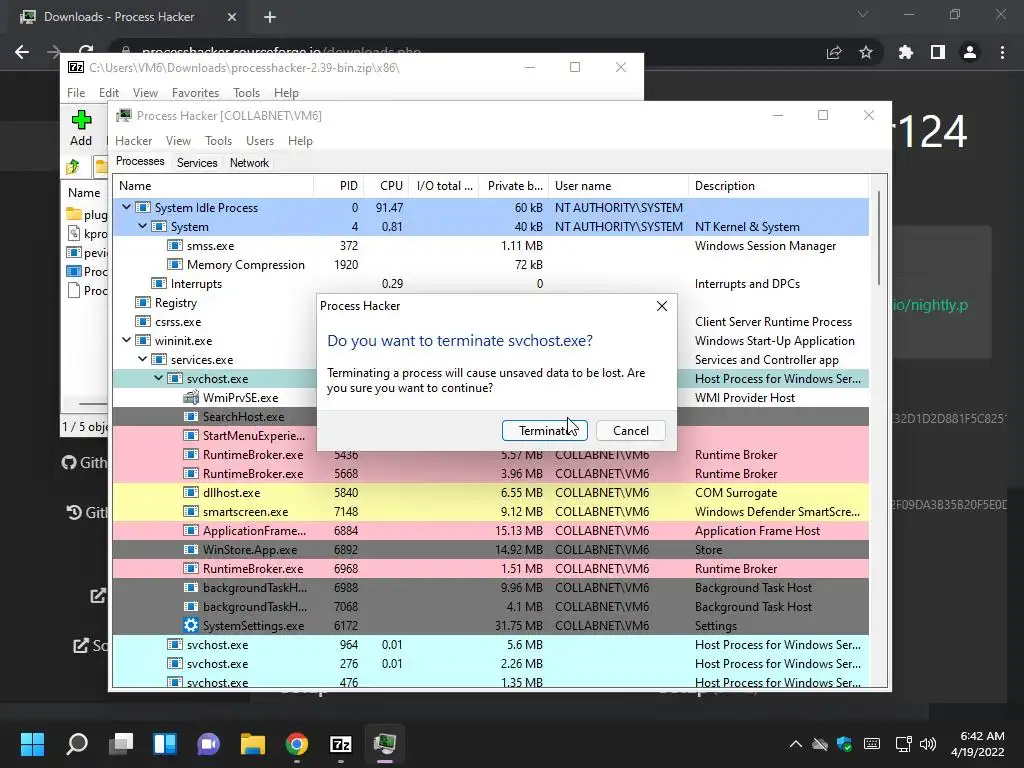Image resolution: width=1024 pixels, height=768 pixels.
Task: Close the Process Hacker confirmation dialog
Action: (662, 306)
